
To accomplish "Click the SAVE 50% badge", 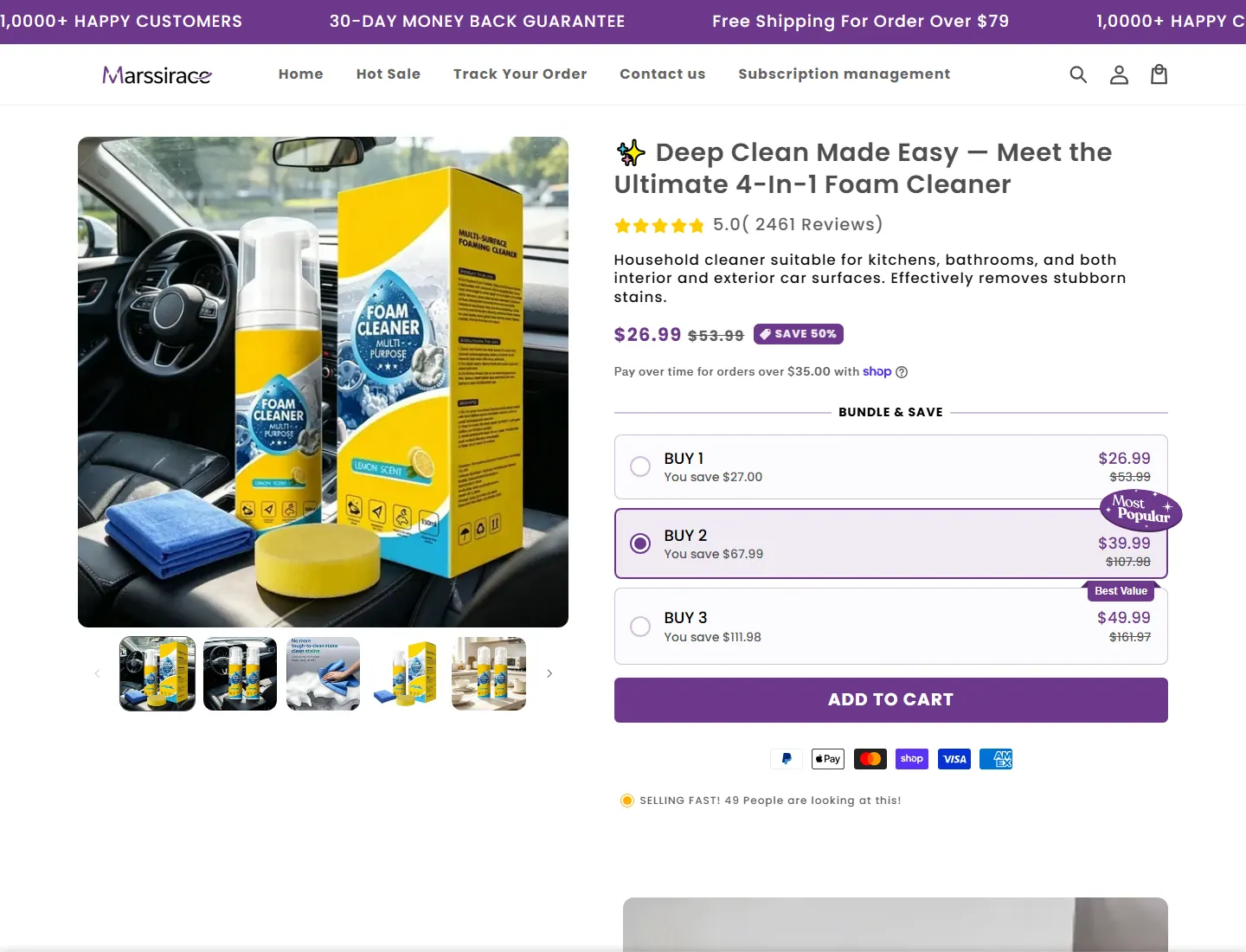I will (799, 334).
